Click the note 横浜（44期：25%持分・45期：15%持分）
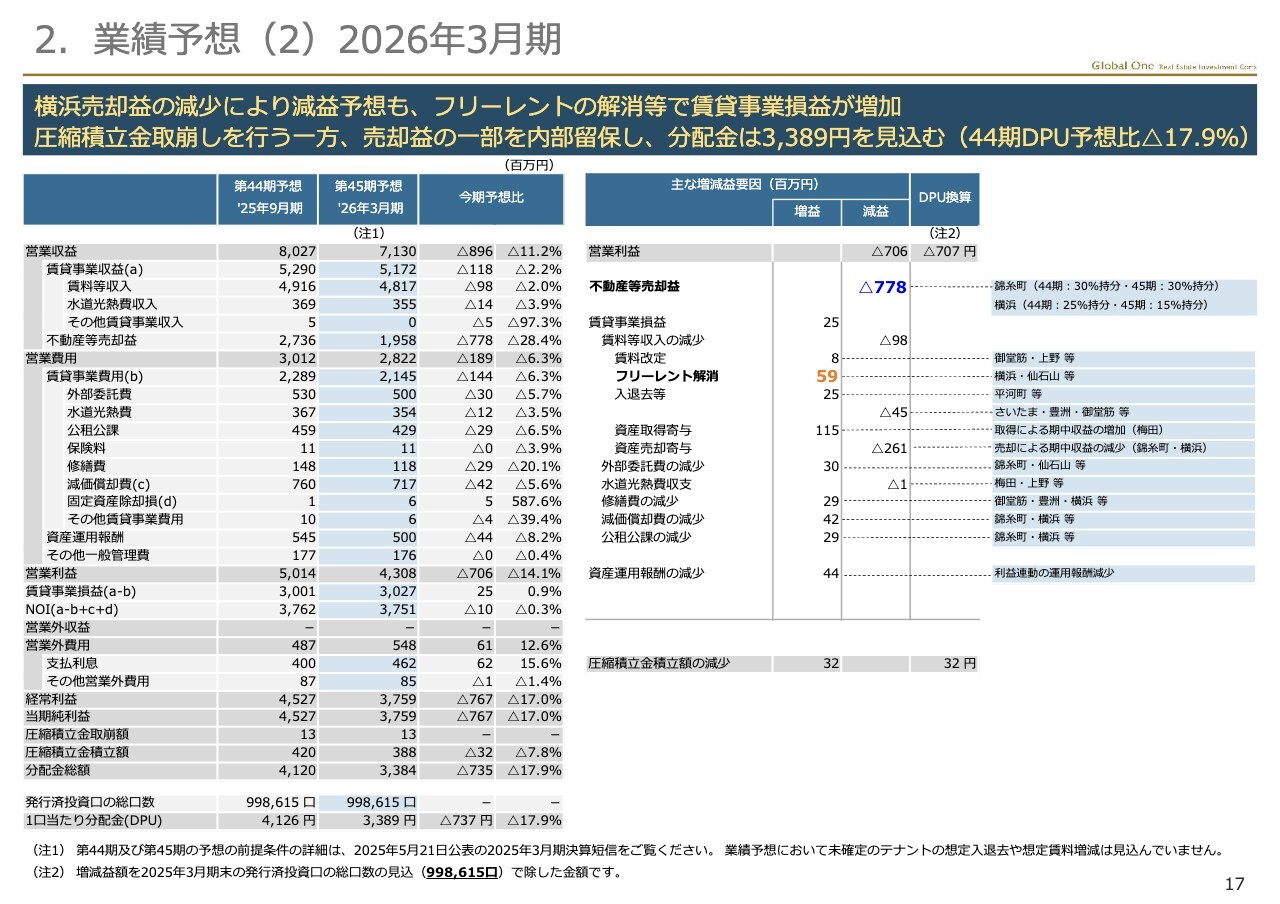 (1101, 305)
